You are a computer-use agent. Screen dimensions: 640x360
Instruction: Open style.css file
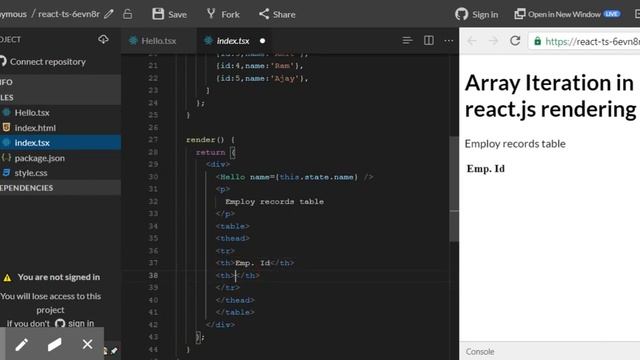point(31,173)
